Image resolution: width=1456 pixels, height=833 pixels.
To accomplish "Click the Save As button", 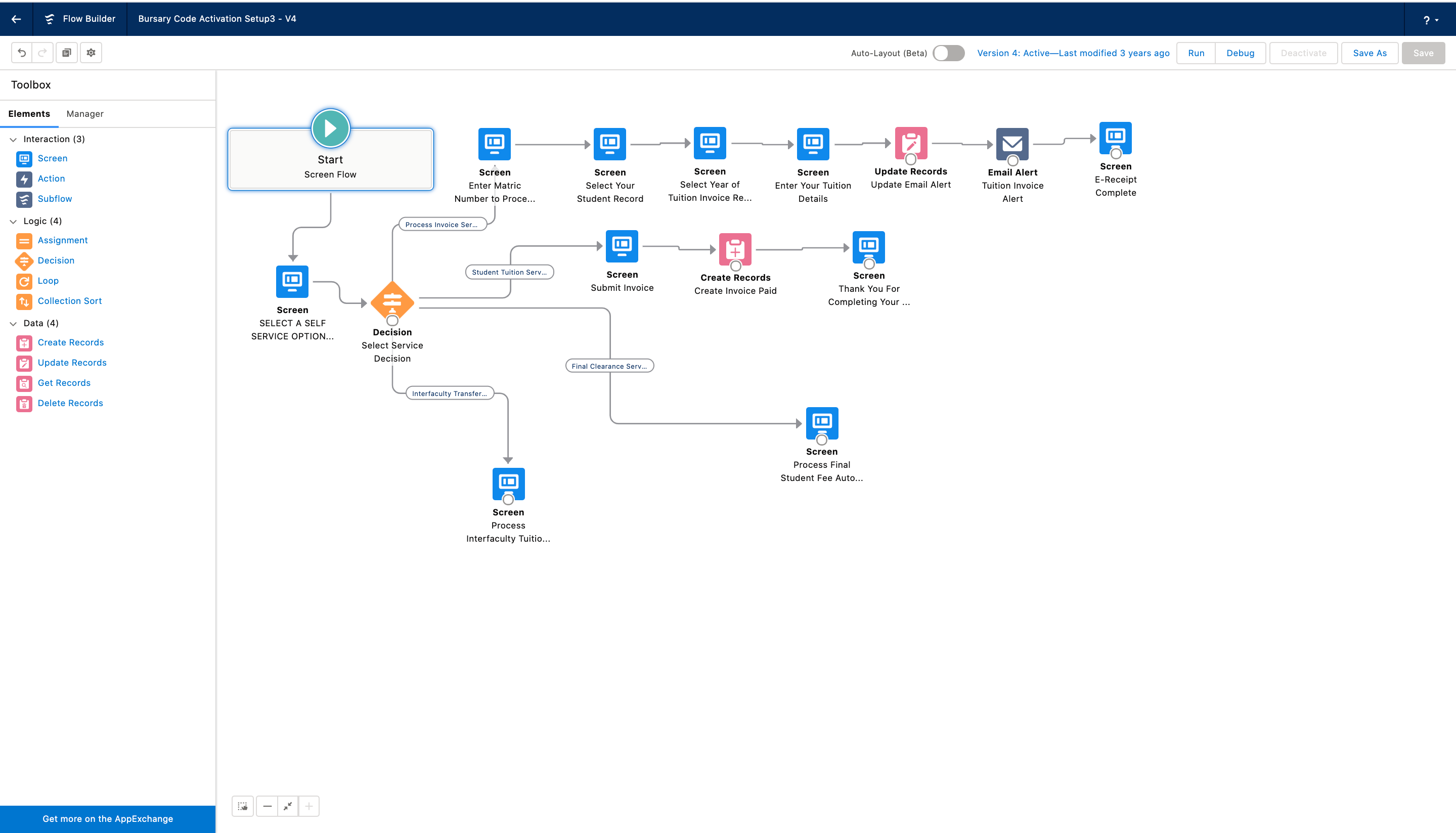I will coord(1369,53).
